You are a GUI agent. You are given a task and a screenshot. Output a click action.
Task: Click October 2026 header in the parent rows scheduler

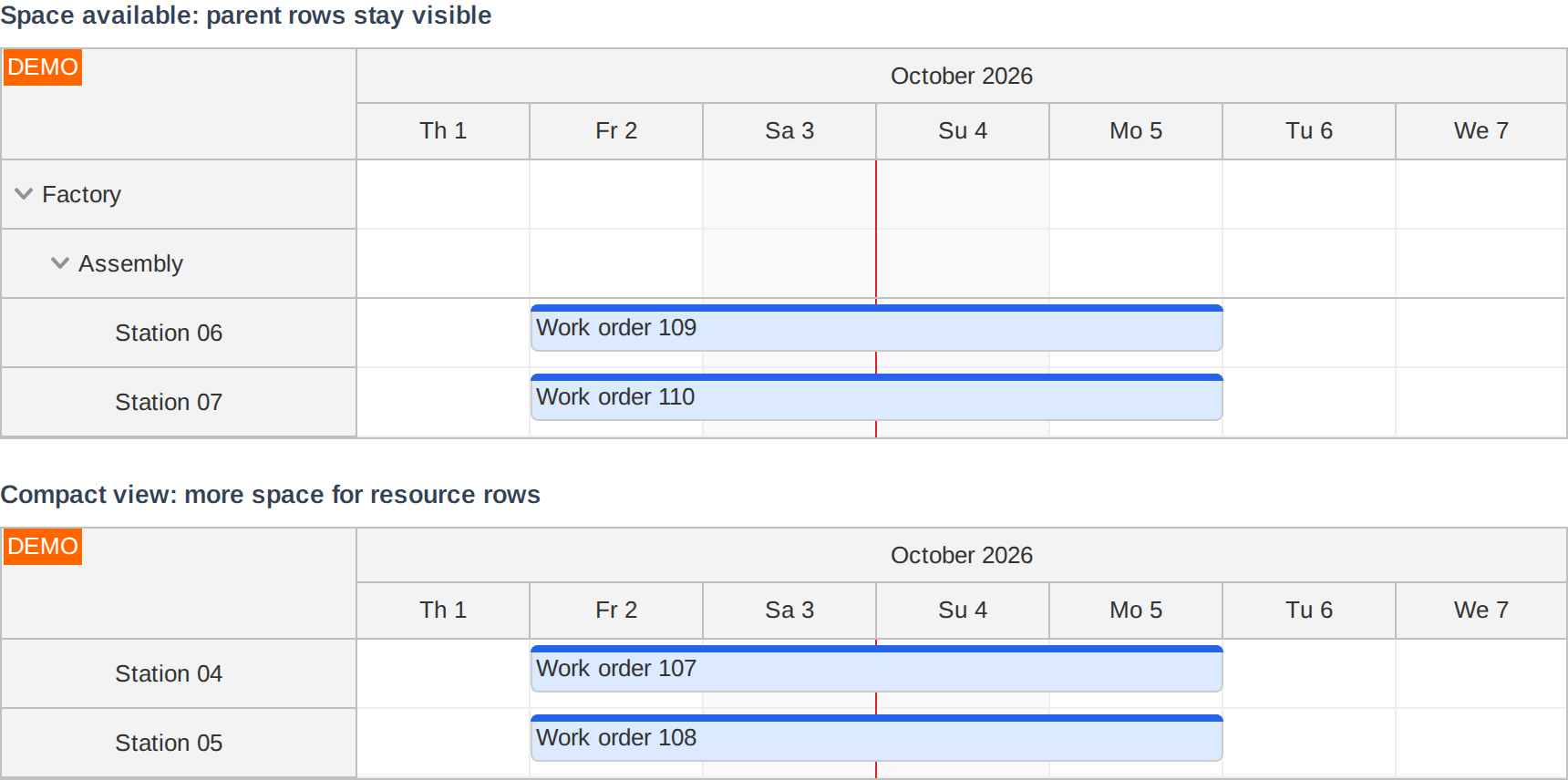962,76
